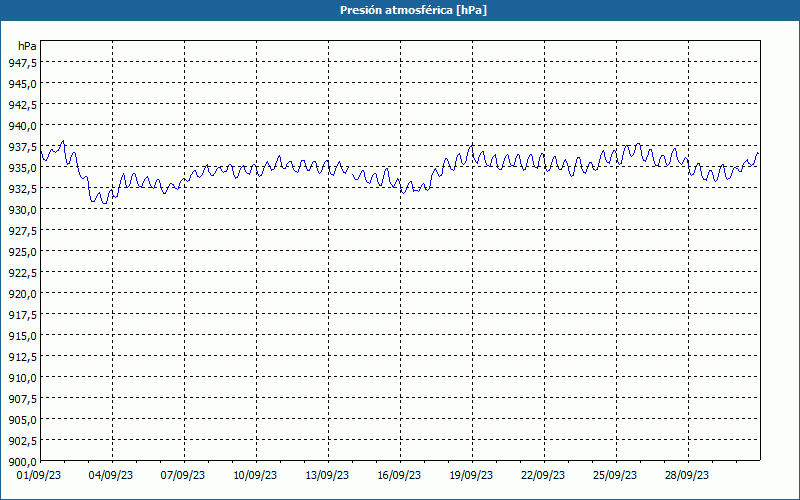
Task: Click the 07/09/23 date label
Action: (x=183, y=475)
